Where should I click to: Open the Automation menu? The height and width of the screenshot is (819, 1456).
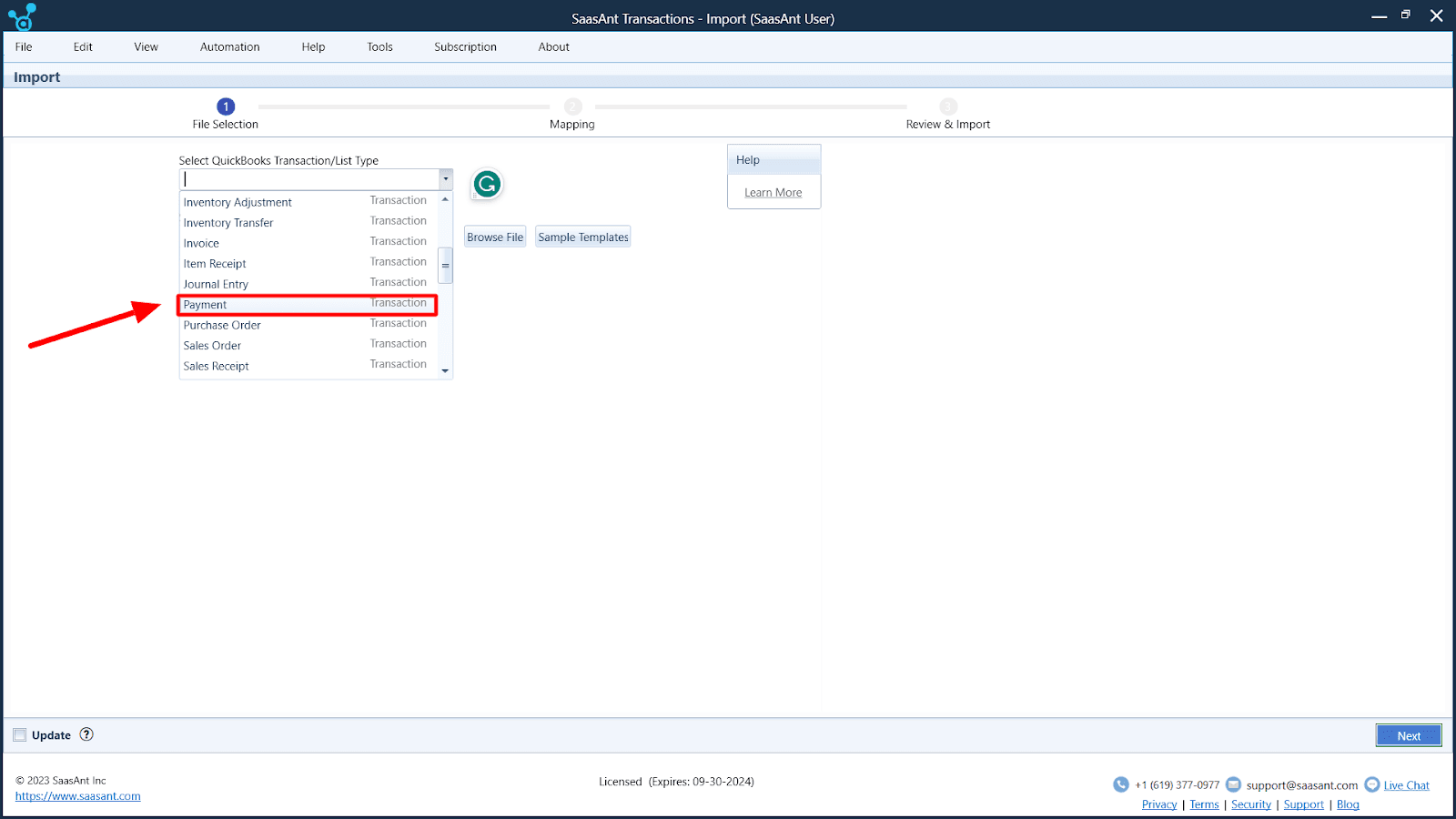click(x=229, y=46)
